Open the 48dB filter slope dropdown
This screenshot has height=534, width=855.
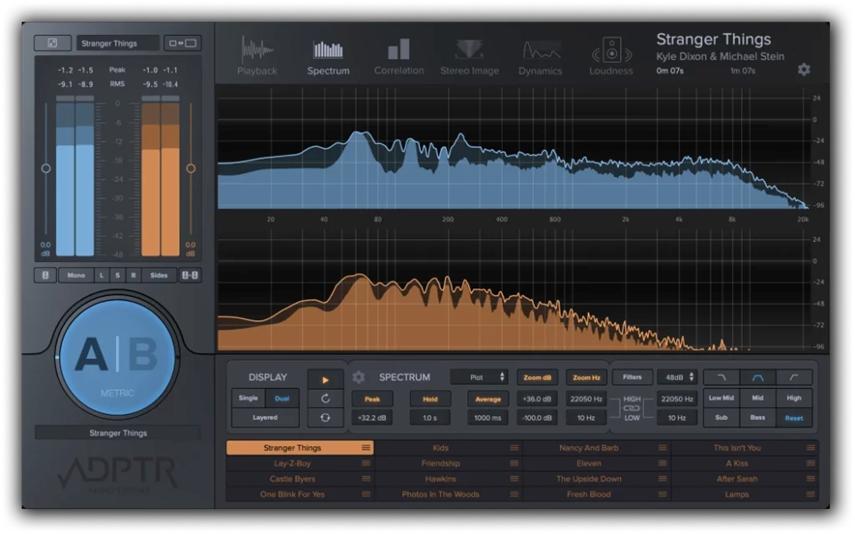pyautogui.click(x=677, y=377)
